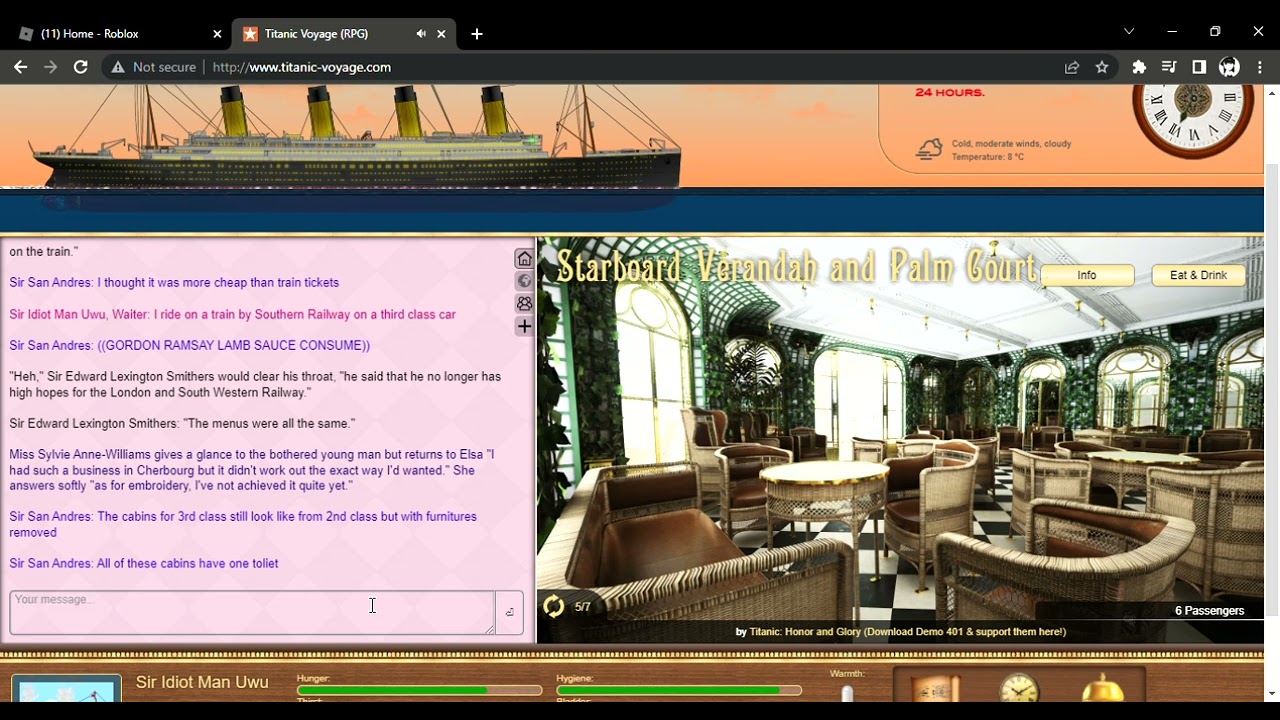
Task: Click the Sir Idiot Man Uwu character name
Action: click(202, 683)
